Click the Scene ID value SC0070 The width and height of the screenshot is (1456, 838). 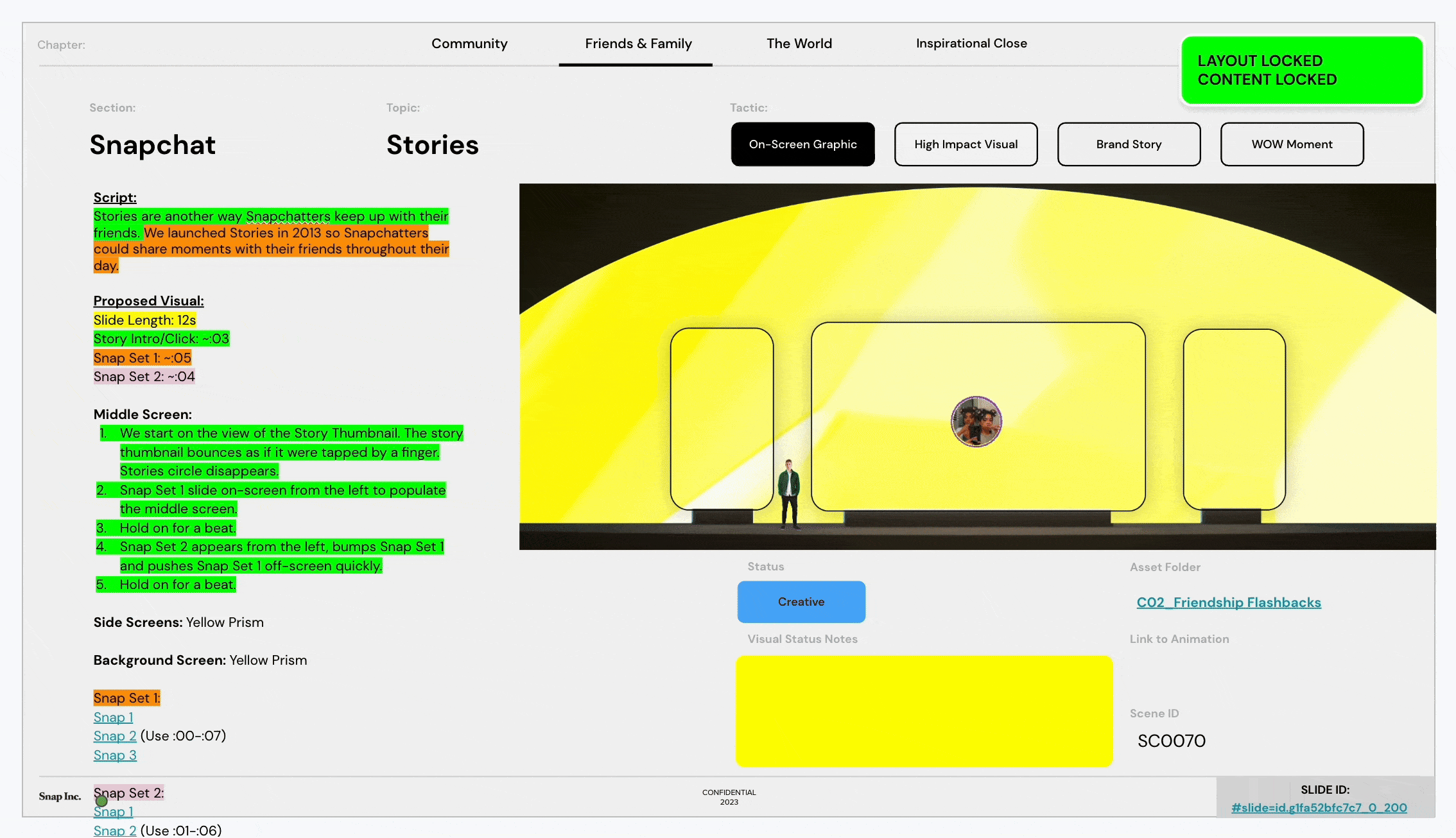point(1172,741)
